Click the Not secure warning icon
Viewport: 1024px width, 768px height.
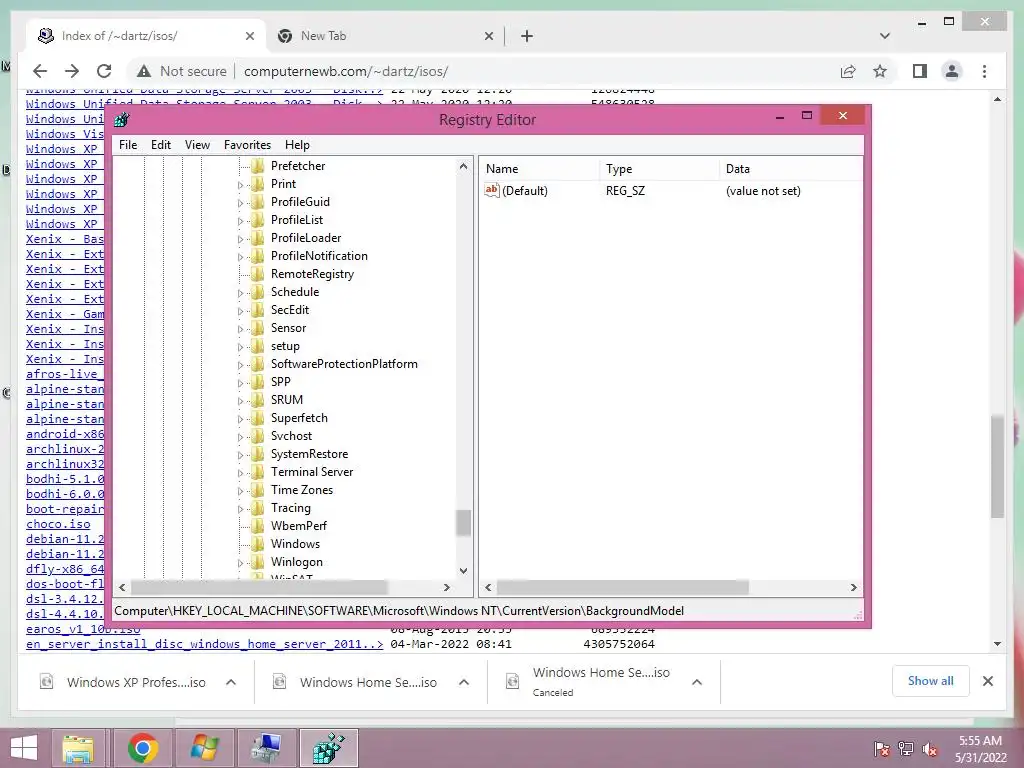point(144,71)
